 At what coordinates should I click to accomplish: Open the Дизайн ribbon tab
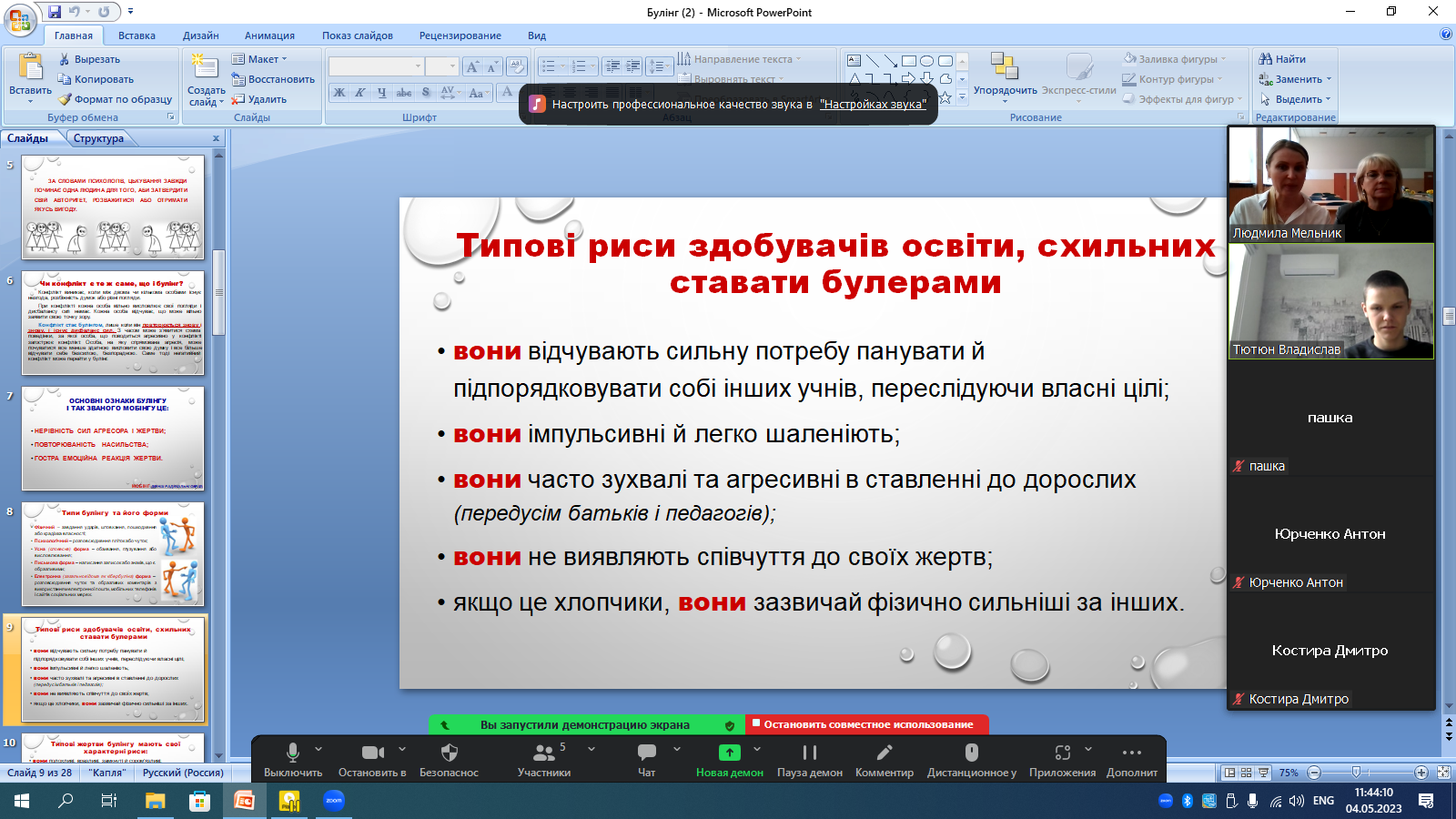pos(201,35)
